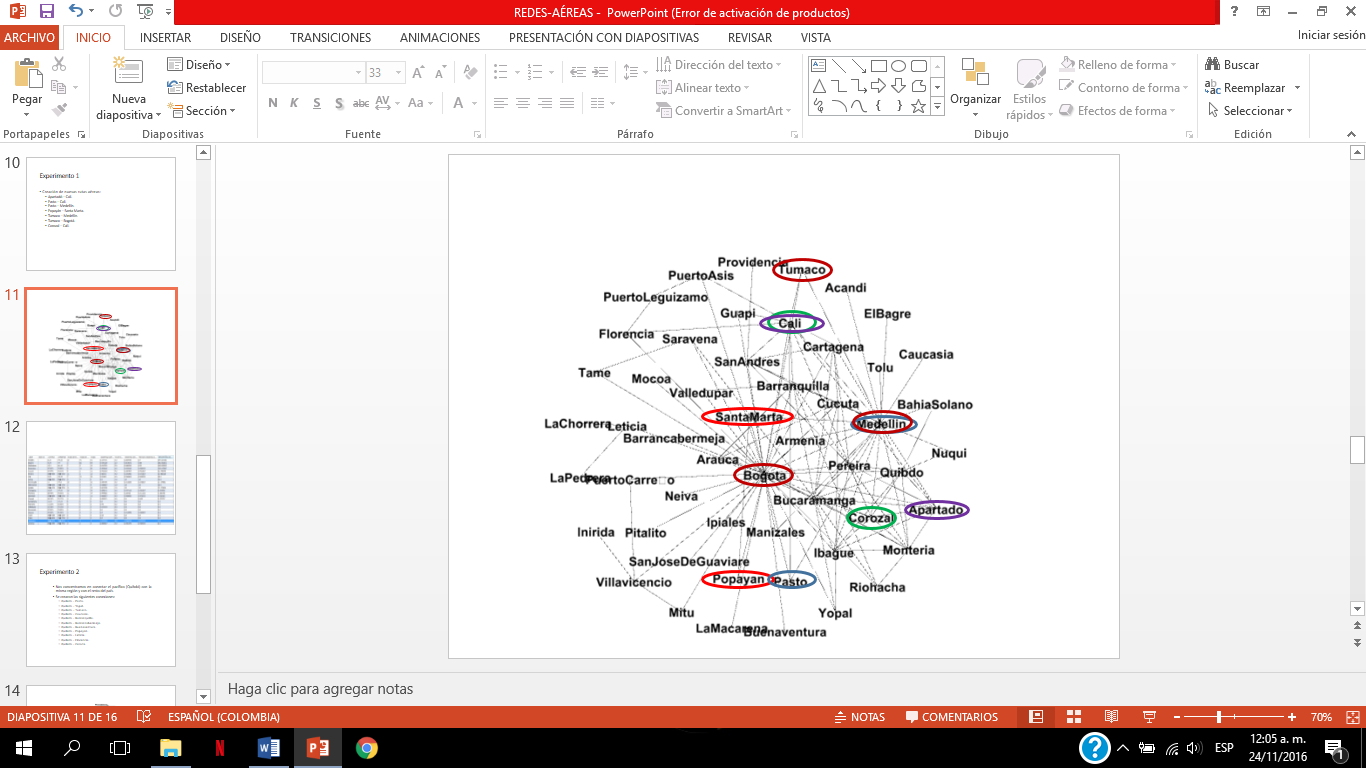Toggle Underline S formatting
This screenshot has width=1366, height=768.
pyautogui.click(x=317, y=103)
